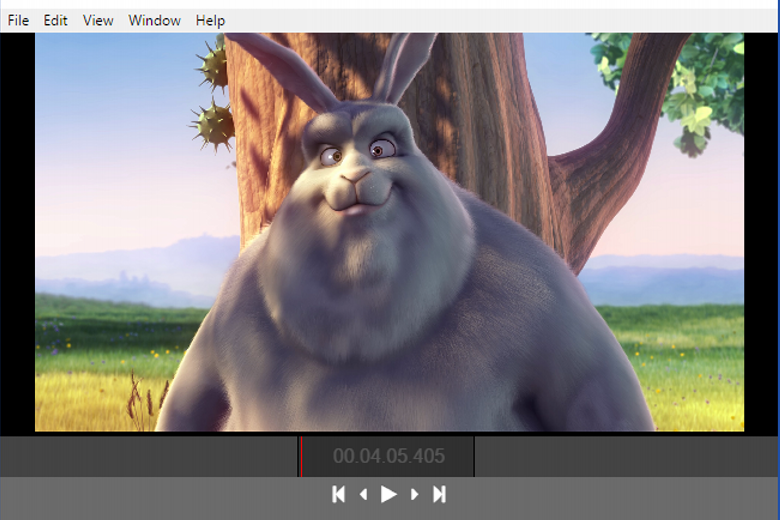Step forward one frame
This screenshot has width=780, height=520.
point(414,495)
